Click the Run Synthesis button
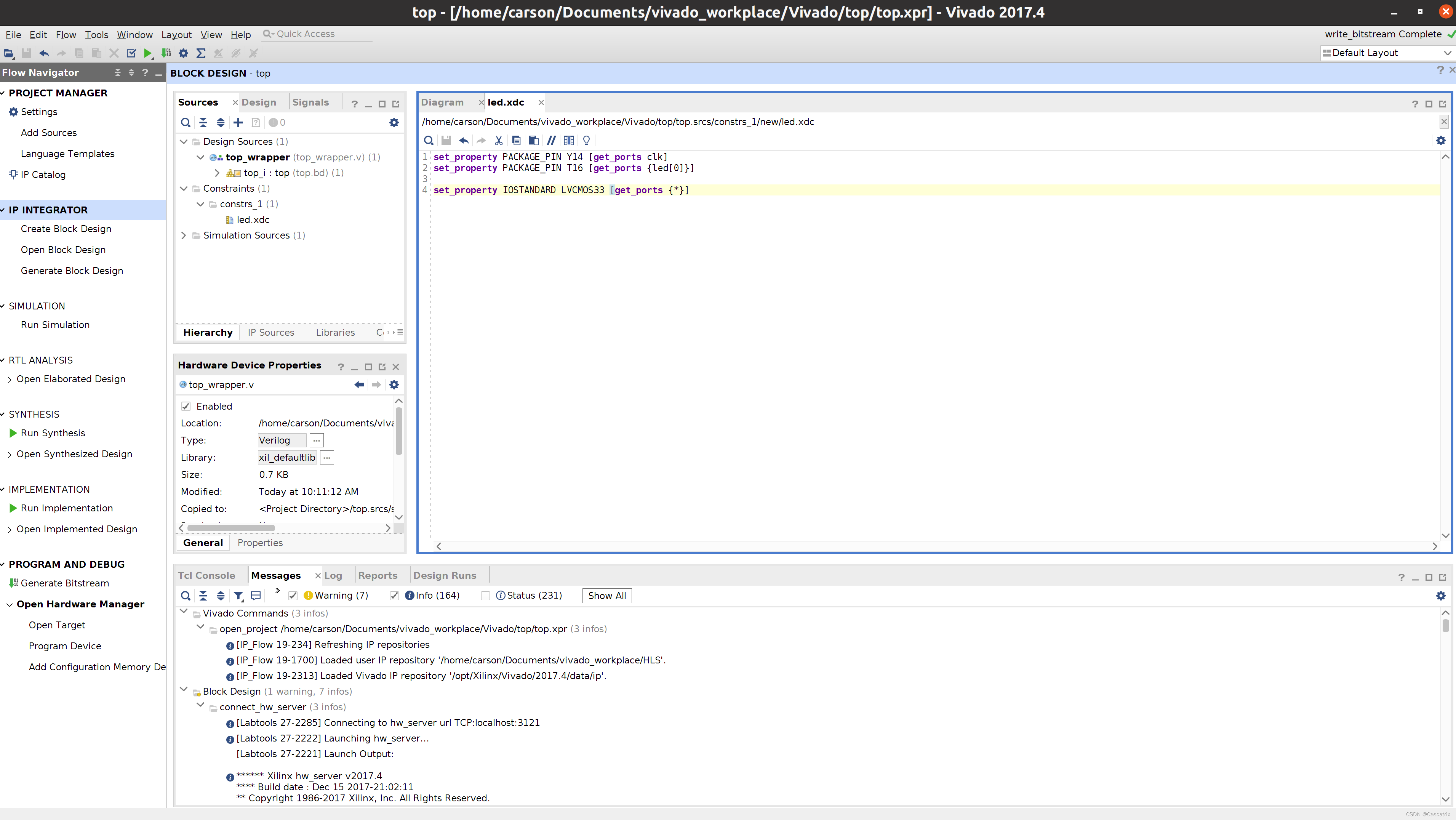The height and width of the screenshot is (820, 1456). pyautogui.click(x=52, y=432)
